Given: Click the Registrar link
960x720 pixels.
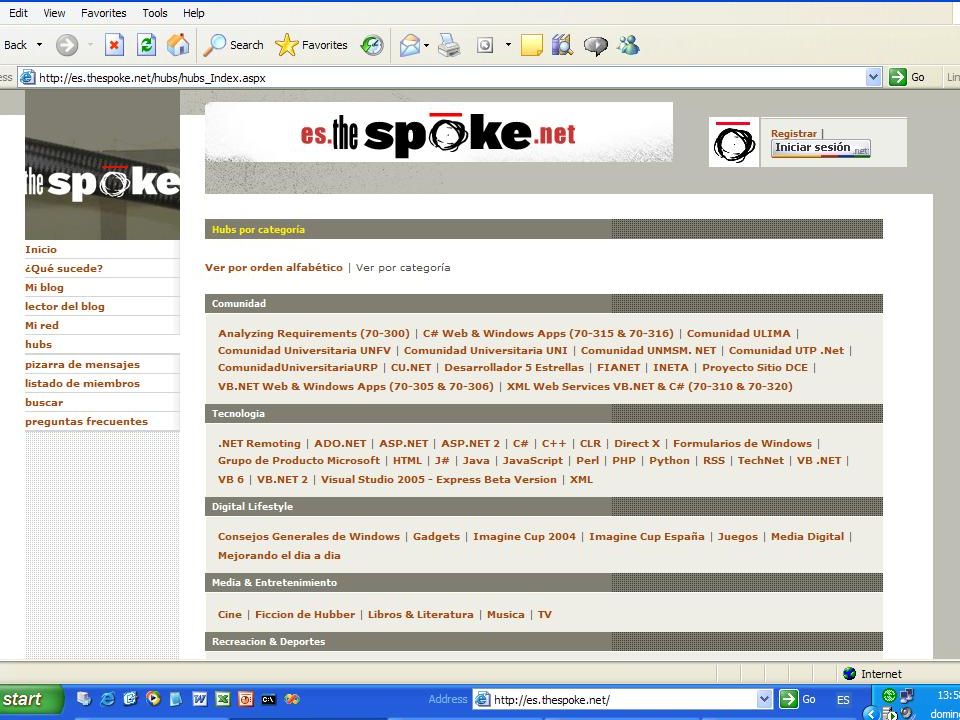Looking at the screenshot, I should pos(793,133).
